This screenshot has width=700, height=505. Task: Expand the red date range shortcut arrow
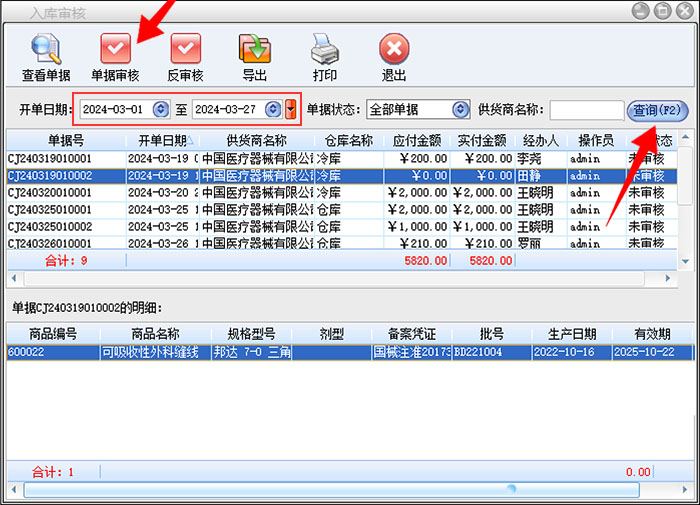(291, 109)
